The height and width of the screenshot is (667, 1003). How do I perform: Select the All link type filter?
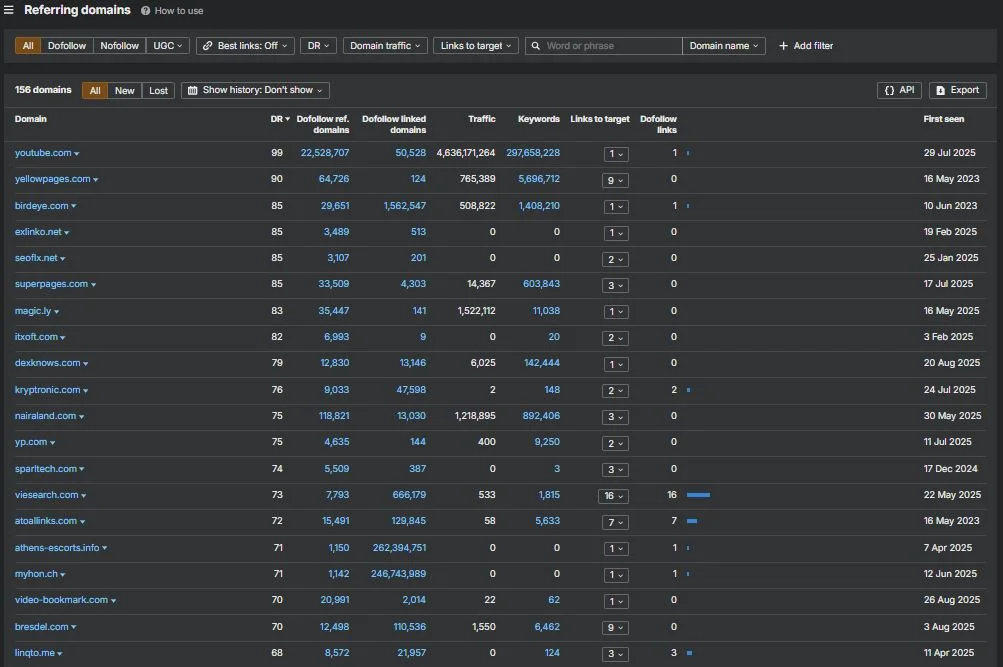pos(28,46)
